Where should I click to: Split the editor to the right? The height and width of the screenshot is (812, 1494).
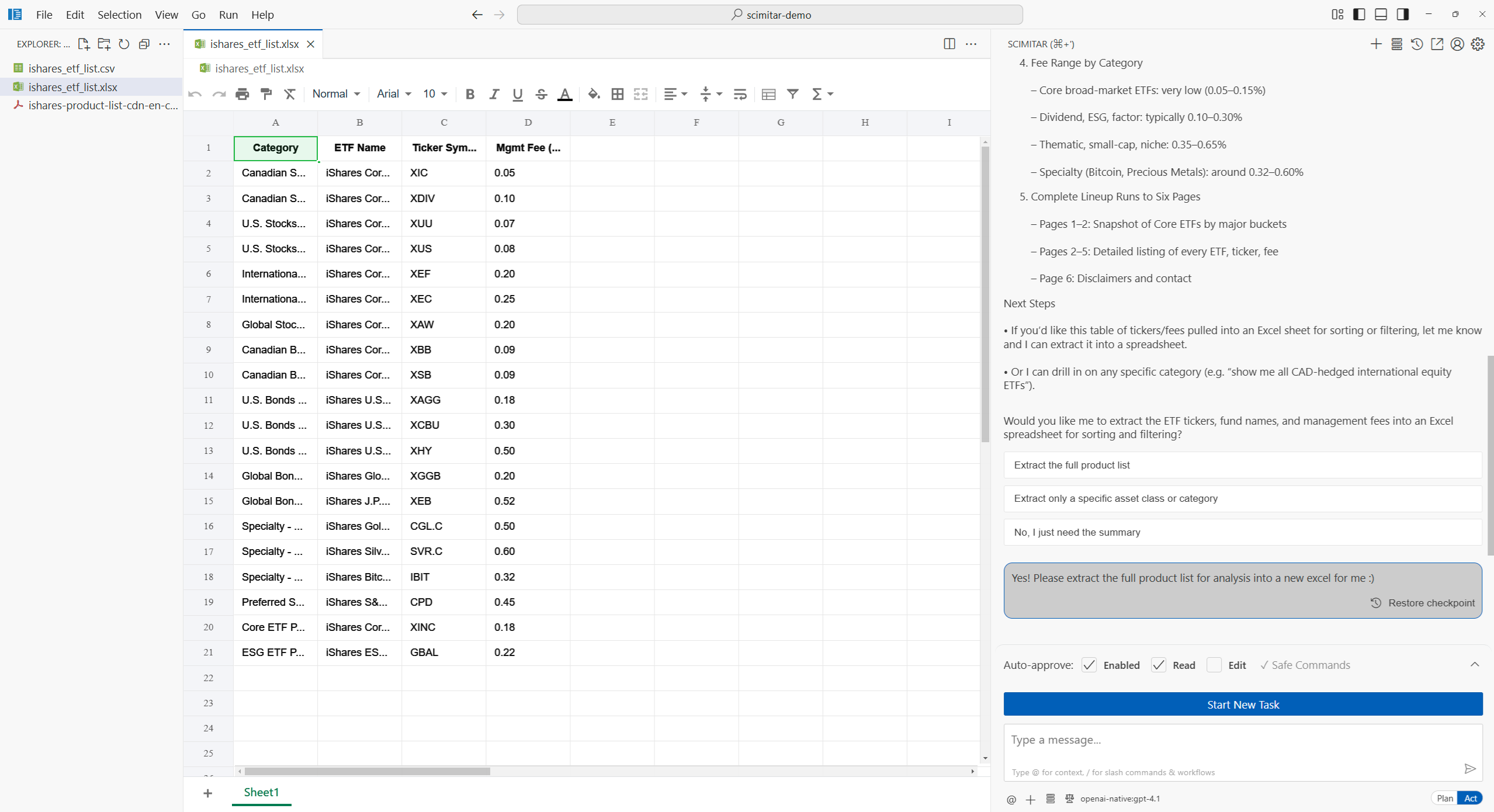click(x=949, y=44)
